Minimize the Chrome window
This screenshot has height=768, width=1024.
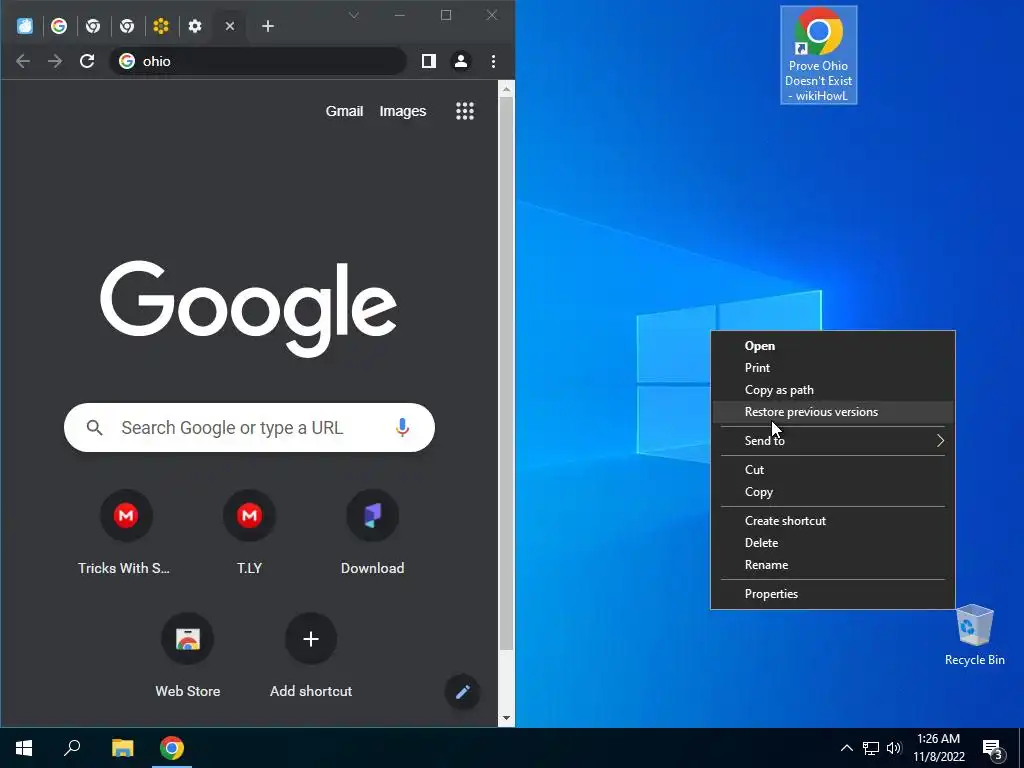pos(400,15)
